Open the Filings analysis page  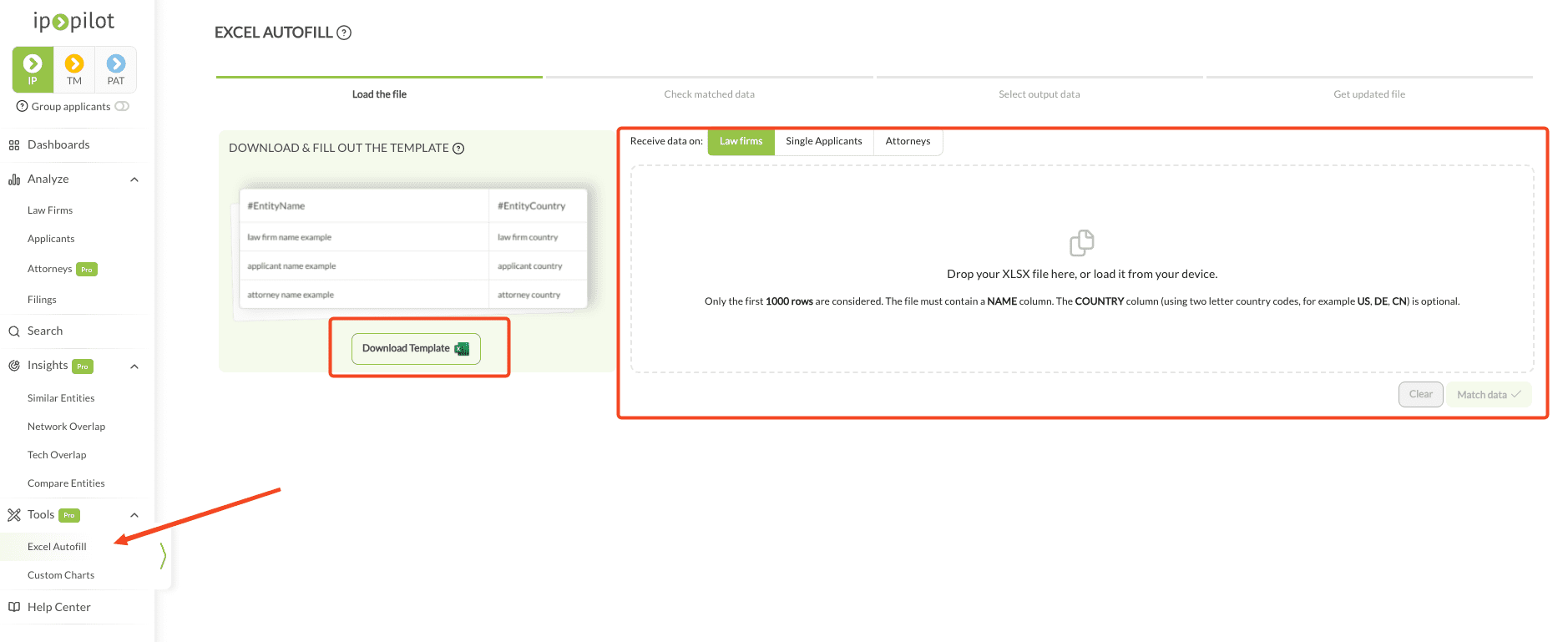pyautogui.click(x=42, y=300)
